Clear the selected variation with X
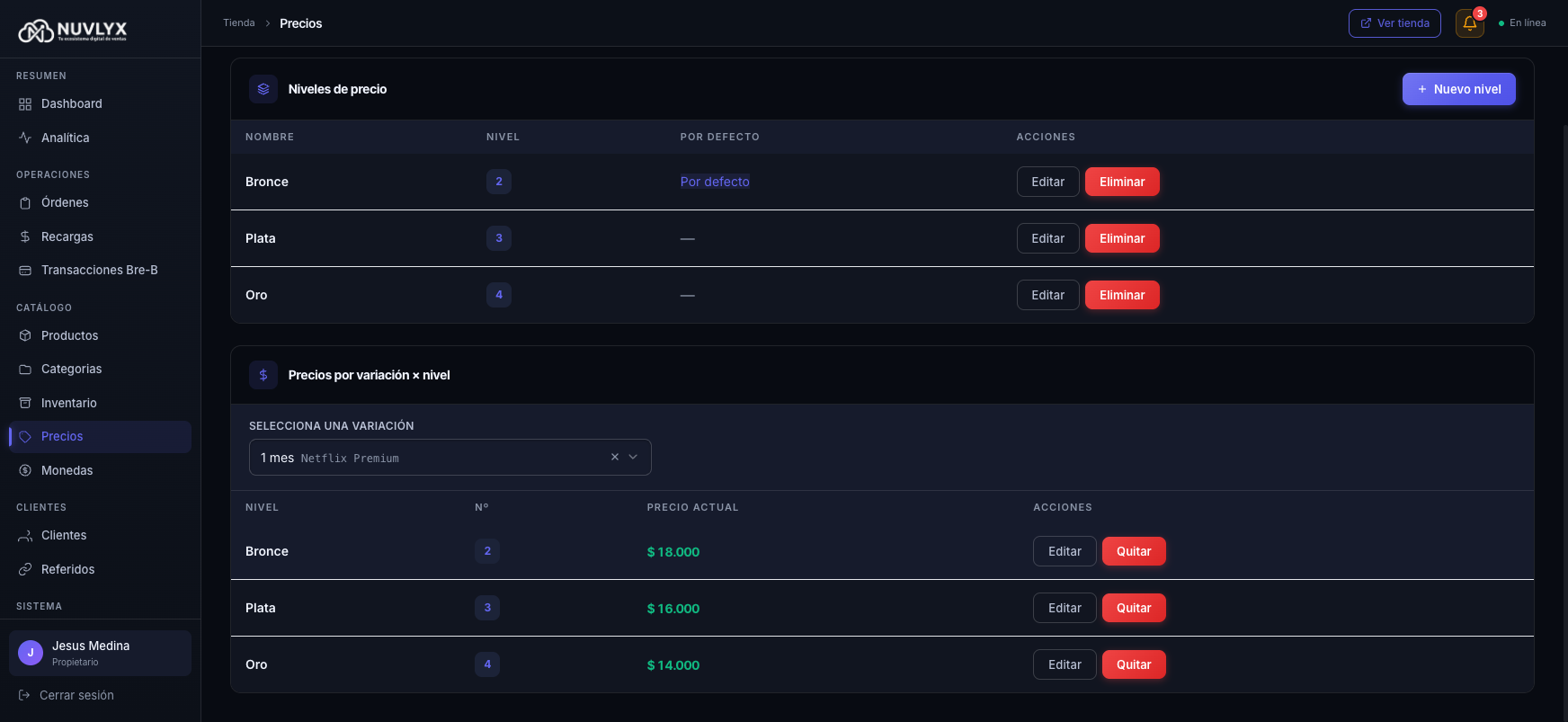 tap(615, 457)
